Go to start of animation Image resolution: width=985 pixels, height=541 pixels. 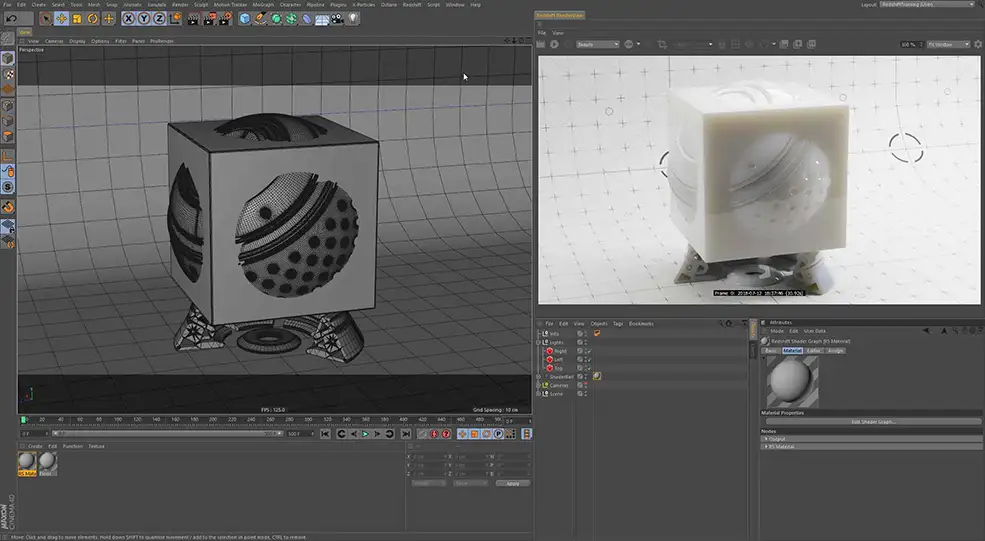[x=325, y=434]
